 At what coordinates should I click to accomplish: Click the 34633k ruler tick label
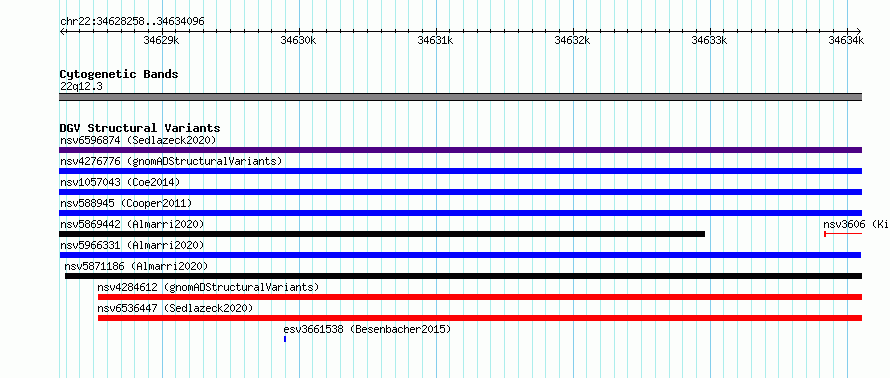coord(710,40)
